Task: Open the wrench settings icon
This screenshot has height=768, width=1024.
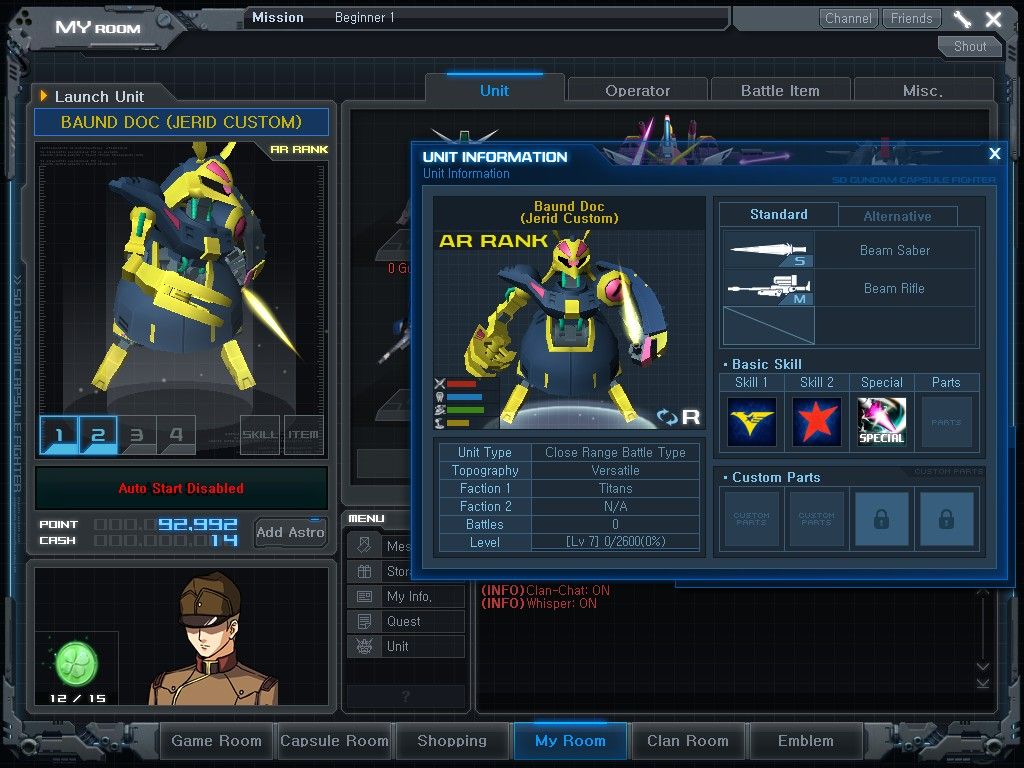Action: point(963,19)
